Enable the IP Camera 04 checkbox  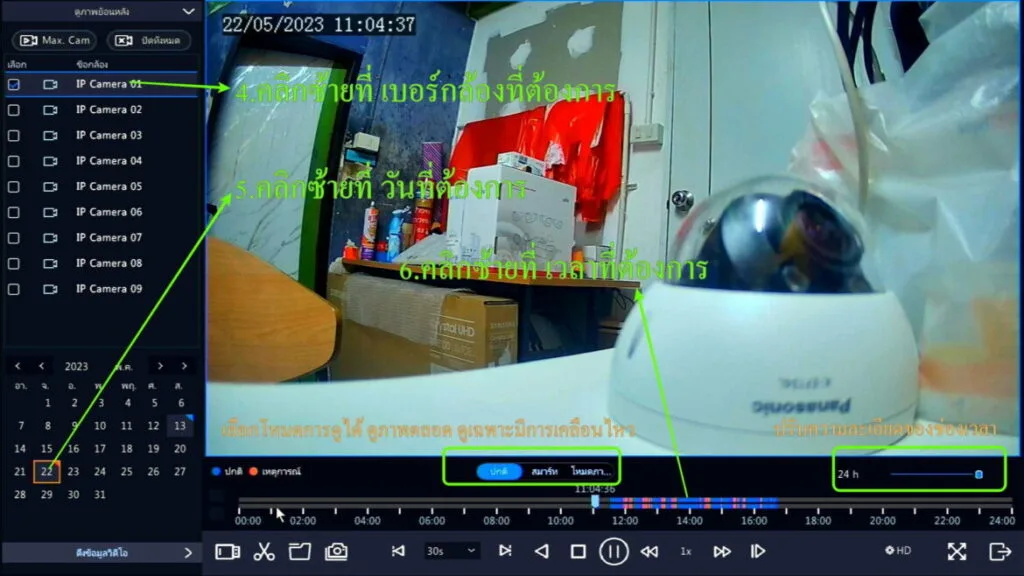click(14, 161)
